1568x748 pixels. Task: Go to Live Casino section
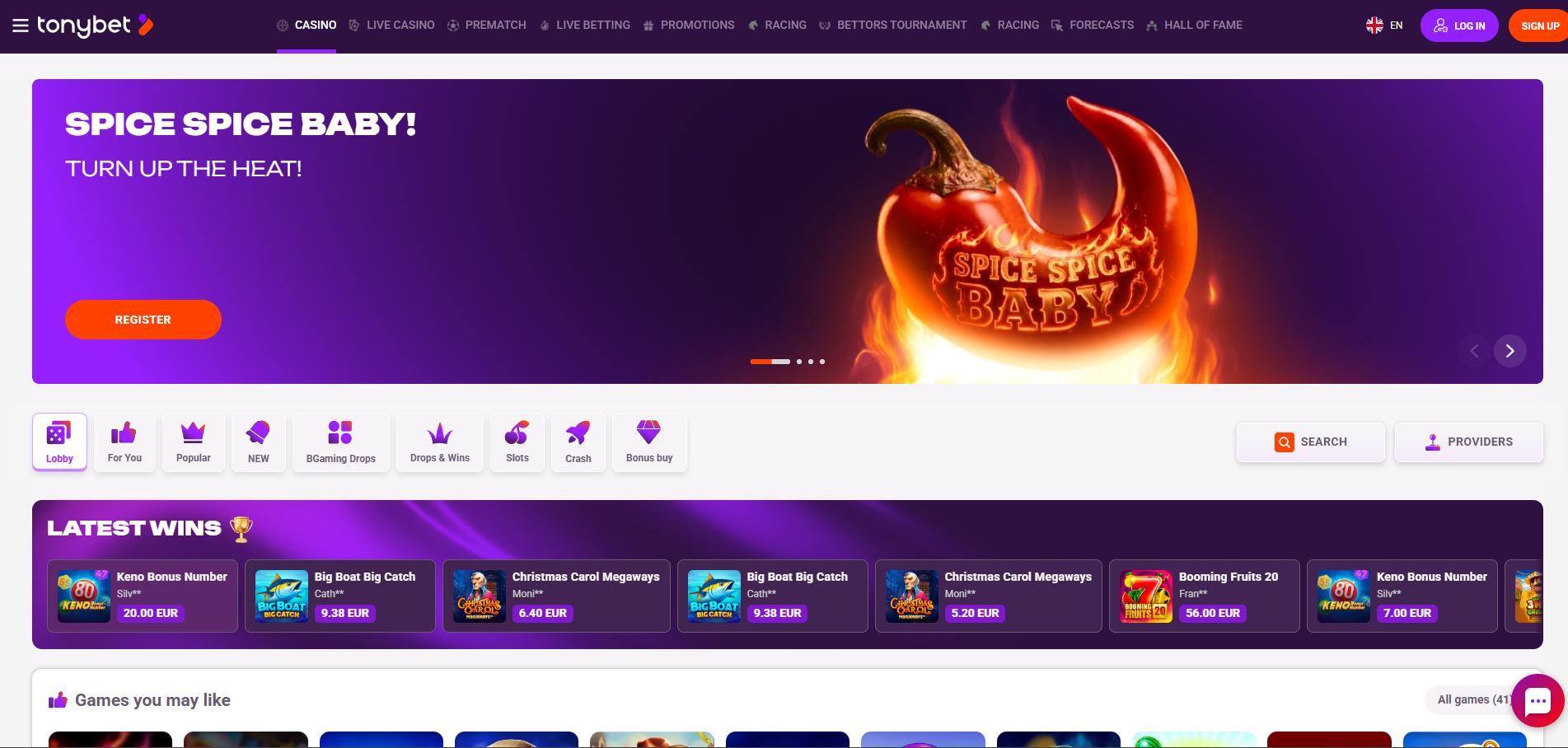pyautogui.click(x=391, y=26)
